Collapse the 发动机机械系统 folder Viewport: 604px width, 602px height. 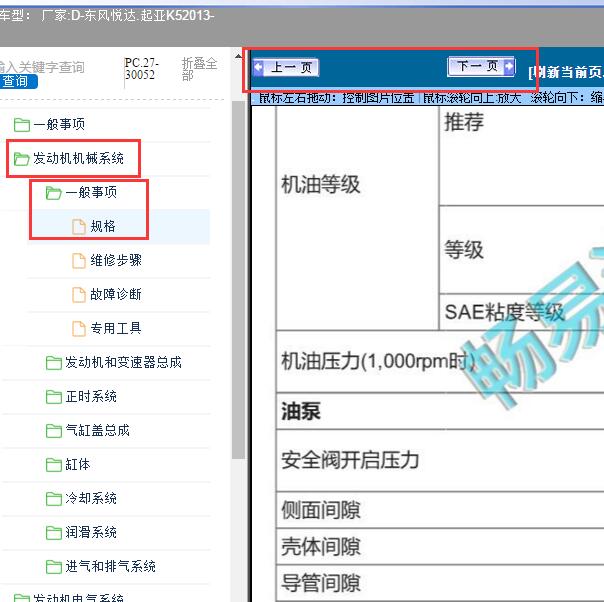coord(78,158)
